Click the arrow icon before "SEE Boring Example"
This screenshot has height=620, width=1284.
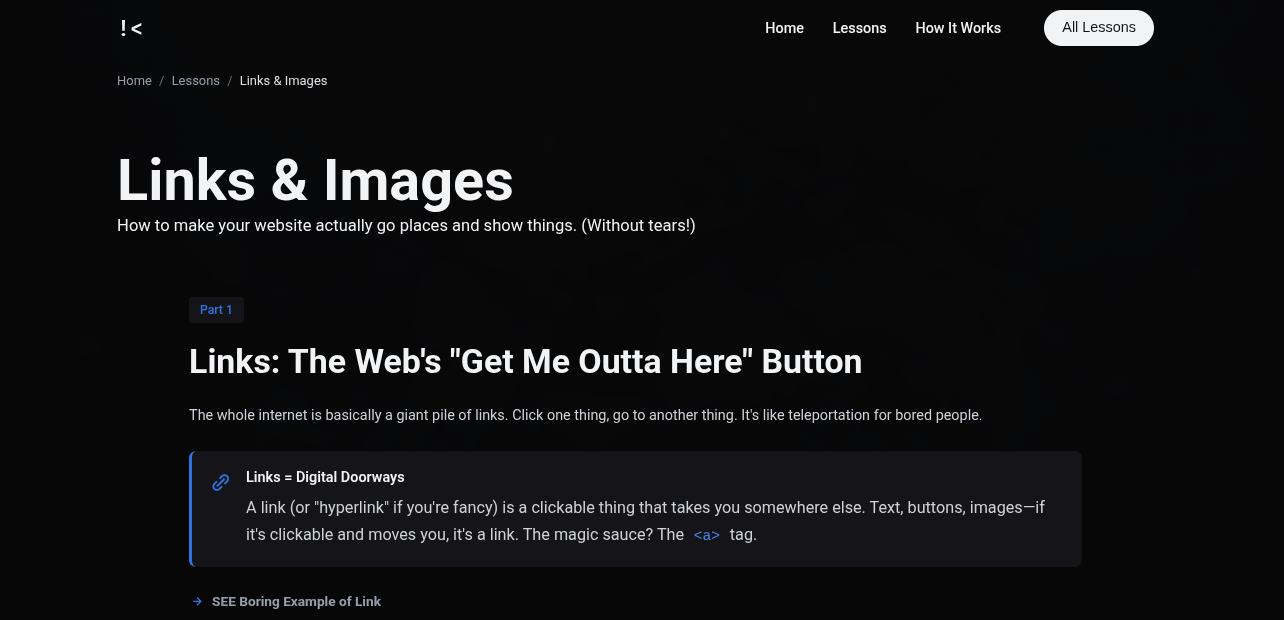tap(197, 602)
